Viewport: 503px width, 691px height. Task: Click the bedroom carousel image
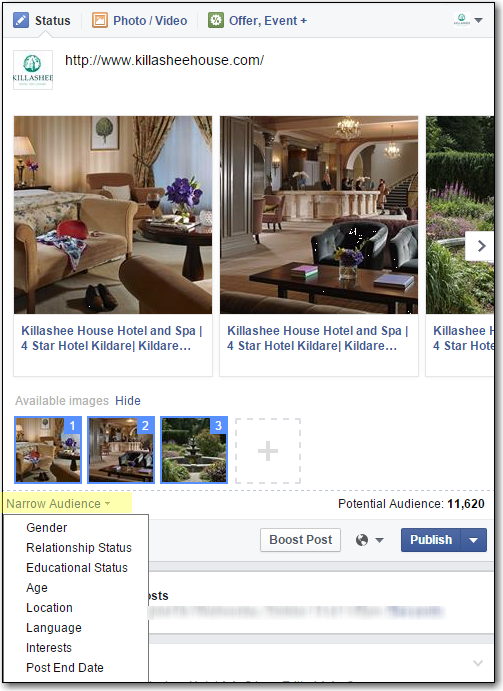[x=113, y=215]
